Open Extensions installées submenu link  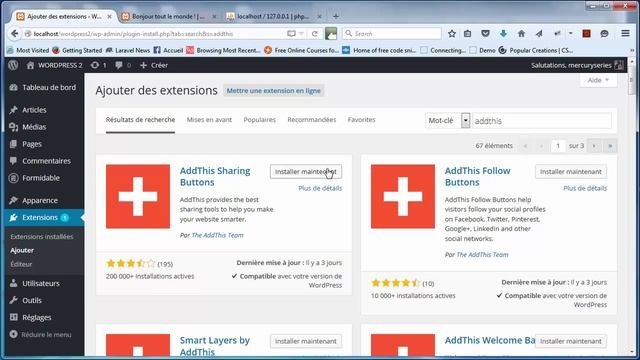[x=42, y=237]
